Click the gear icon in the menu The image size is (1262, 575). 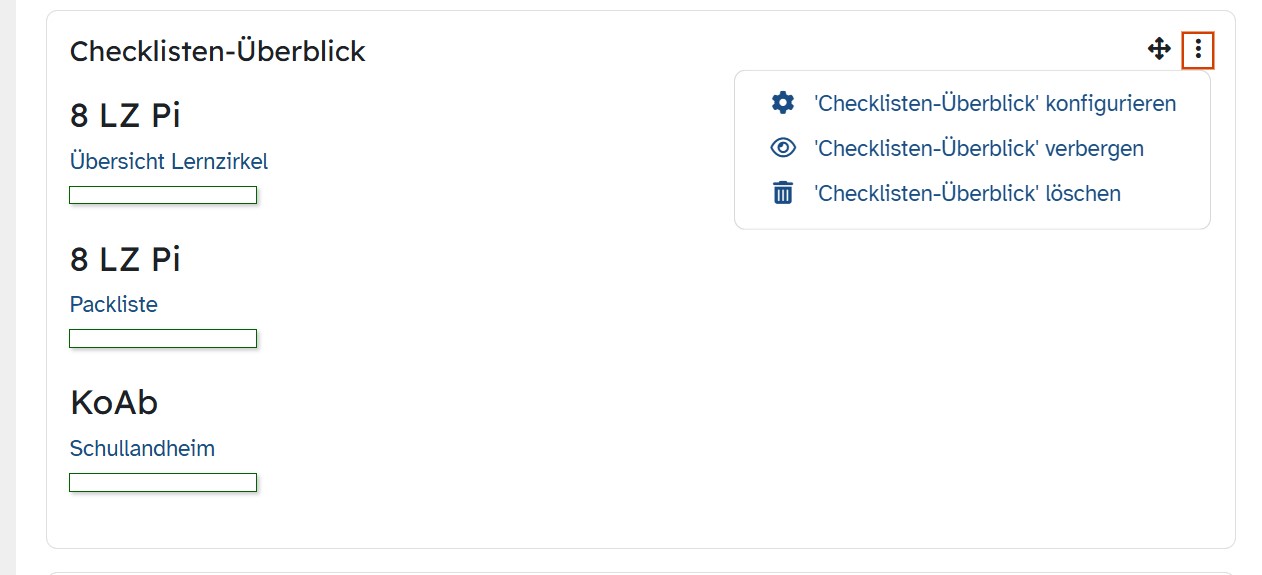[x=782, y=103]
